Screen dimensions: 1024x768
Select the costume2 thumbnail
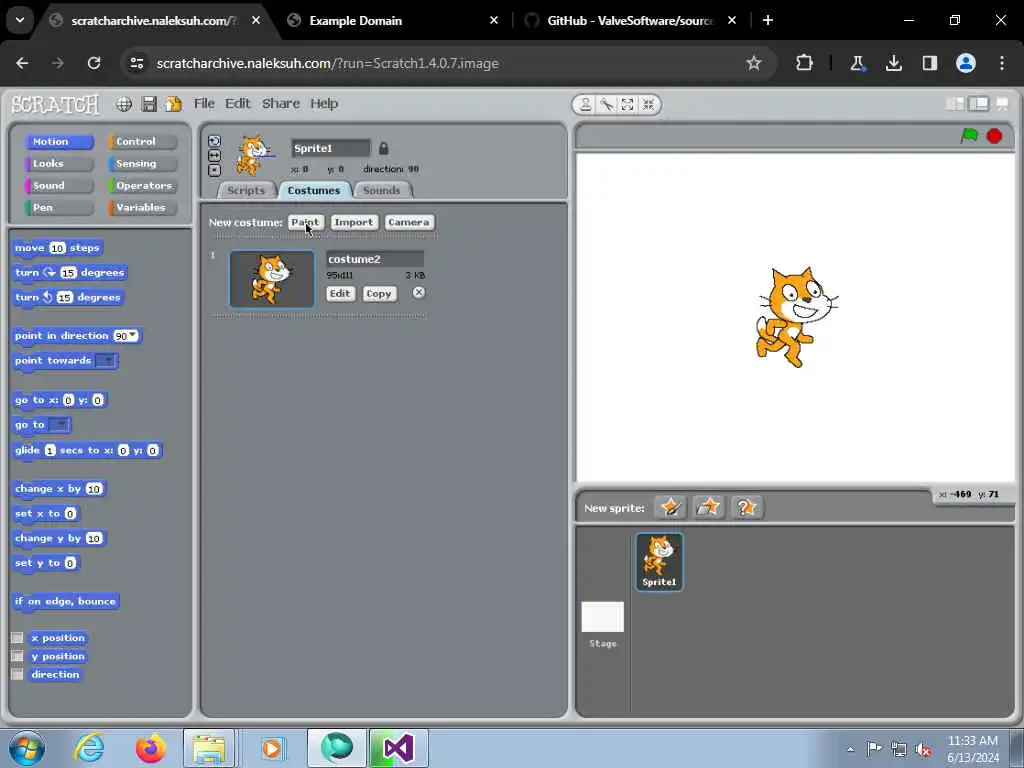(272, 279)
